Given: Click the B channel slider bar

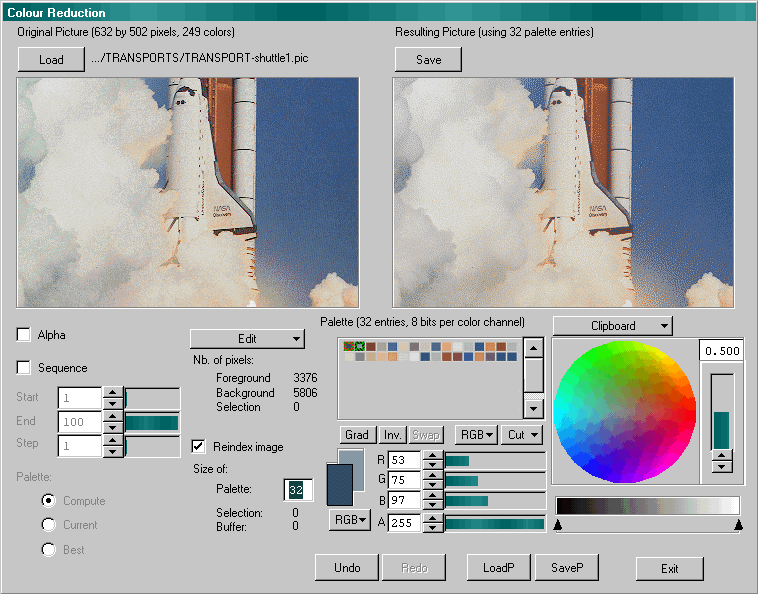Looking at the screenshot, I should tap(496, 501).
